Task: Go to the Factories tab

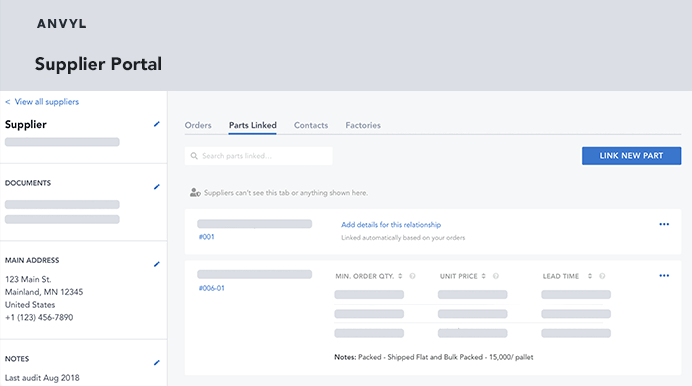Action: 363,125
